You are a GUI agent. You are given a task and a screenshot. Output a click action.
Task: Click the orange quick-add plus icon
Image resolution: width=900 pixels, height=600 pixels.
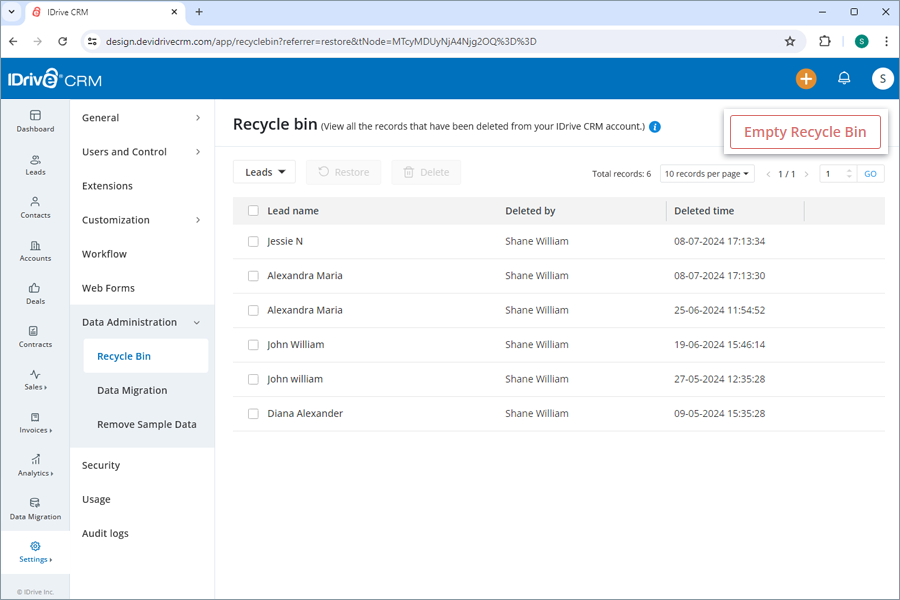pos(806,77)
